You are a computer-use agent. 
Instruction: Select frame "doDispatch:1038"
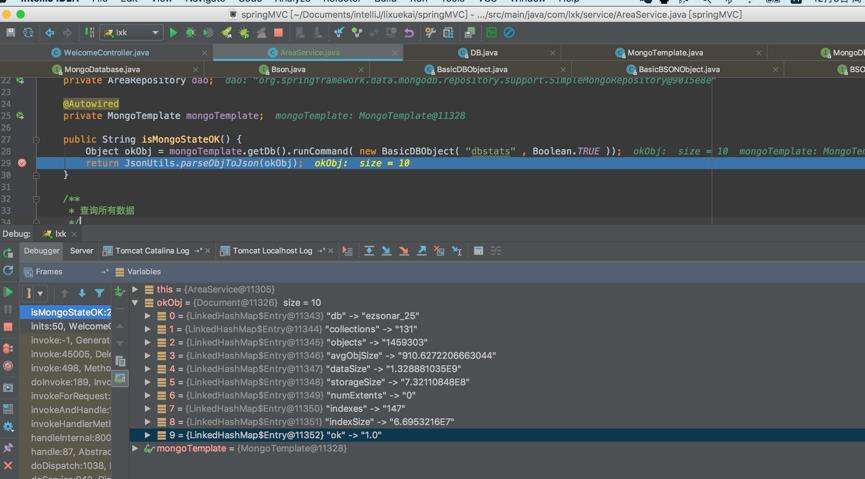66,465
